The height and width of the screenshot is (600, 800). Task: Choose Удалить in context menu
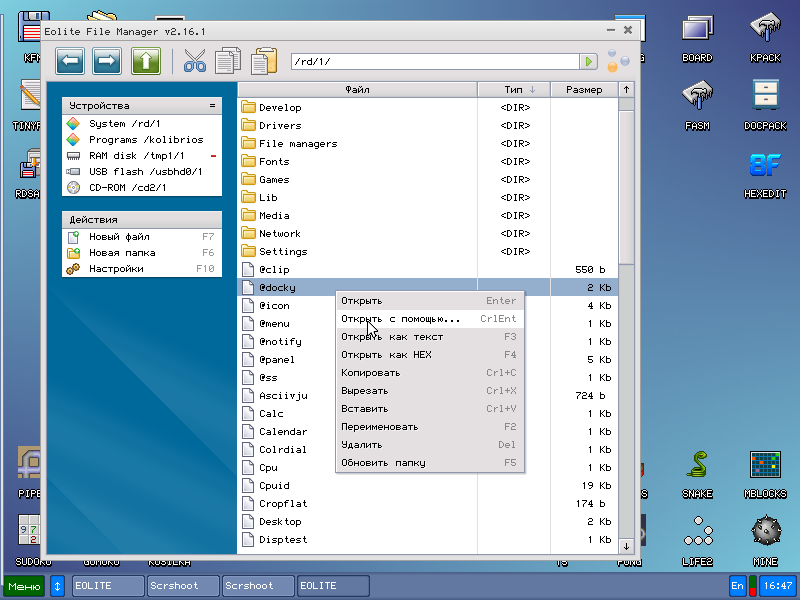430,445
